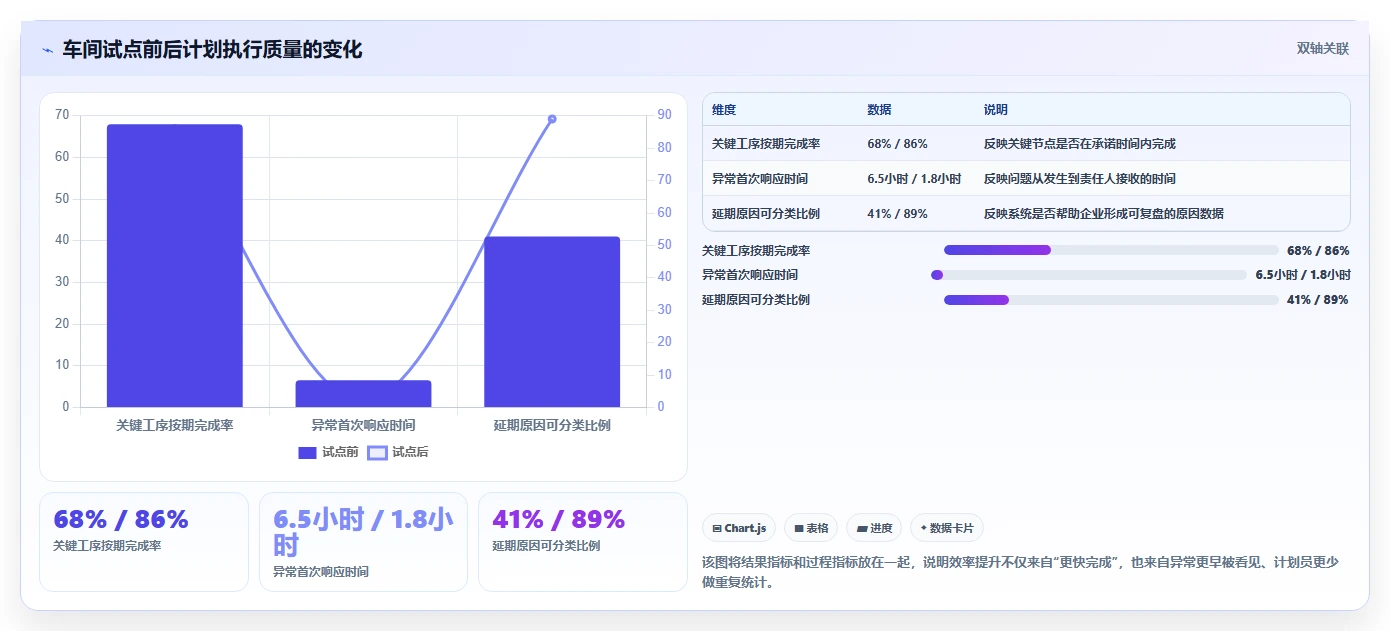
Task: Click the 维度 column header
Action: 724,110
